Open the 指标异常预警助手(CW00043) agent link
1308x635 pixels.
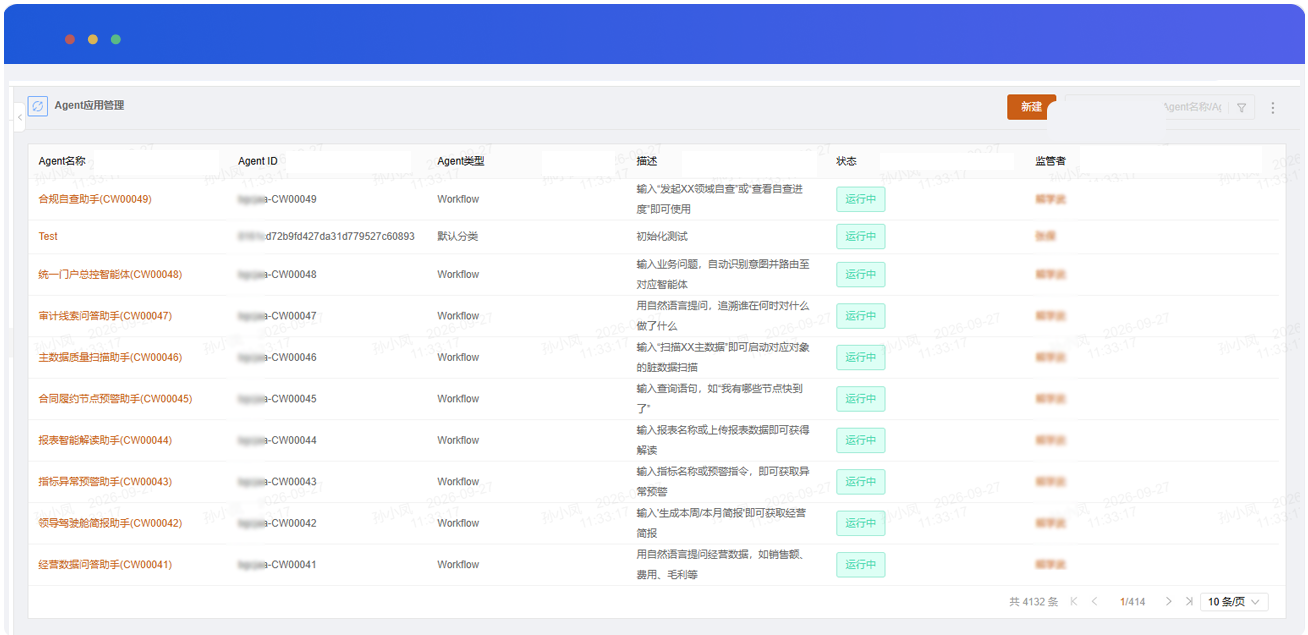point(105,482)
